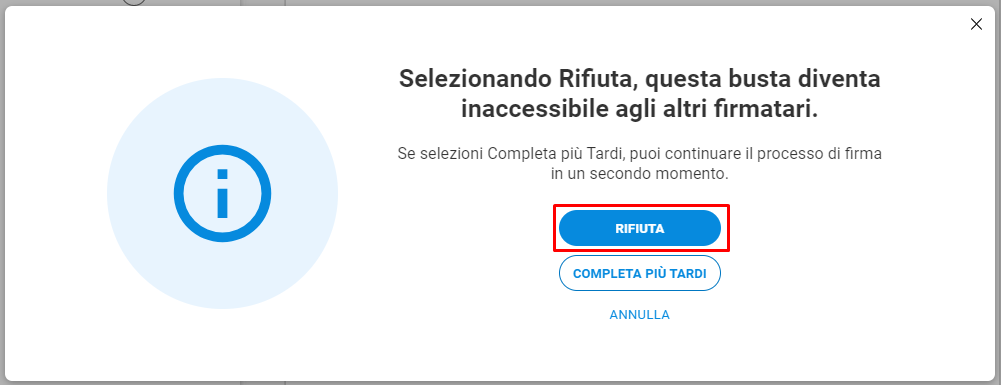The height and width of the screenshot is (385, 1001).
Task: Click the blue info circle icon
Action: [222, 193]
